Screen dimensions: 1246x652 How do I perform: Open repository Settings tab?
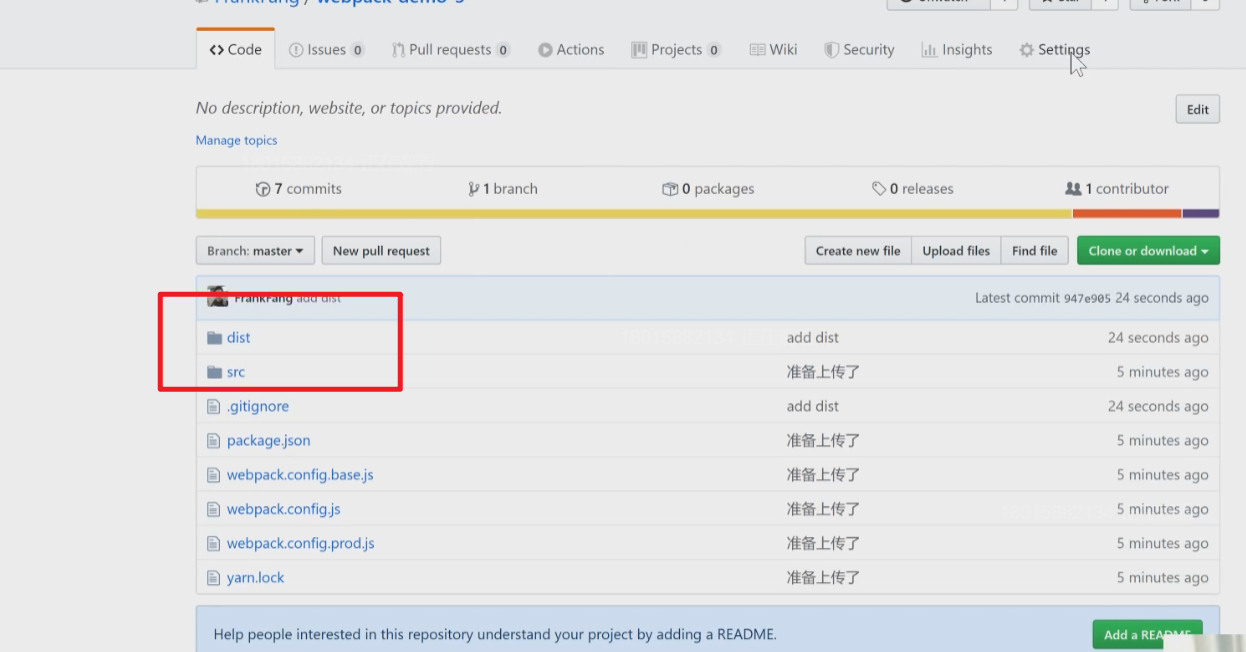pos(1054,50)
